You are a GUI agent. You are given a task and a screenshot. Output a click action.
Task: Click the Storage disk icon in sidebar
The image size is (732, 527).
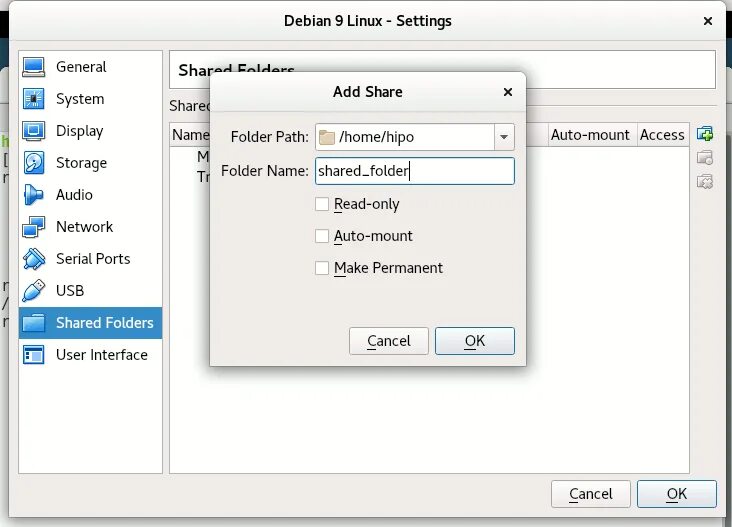point(34,163)
